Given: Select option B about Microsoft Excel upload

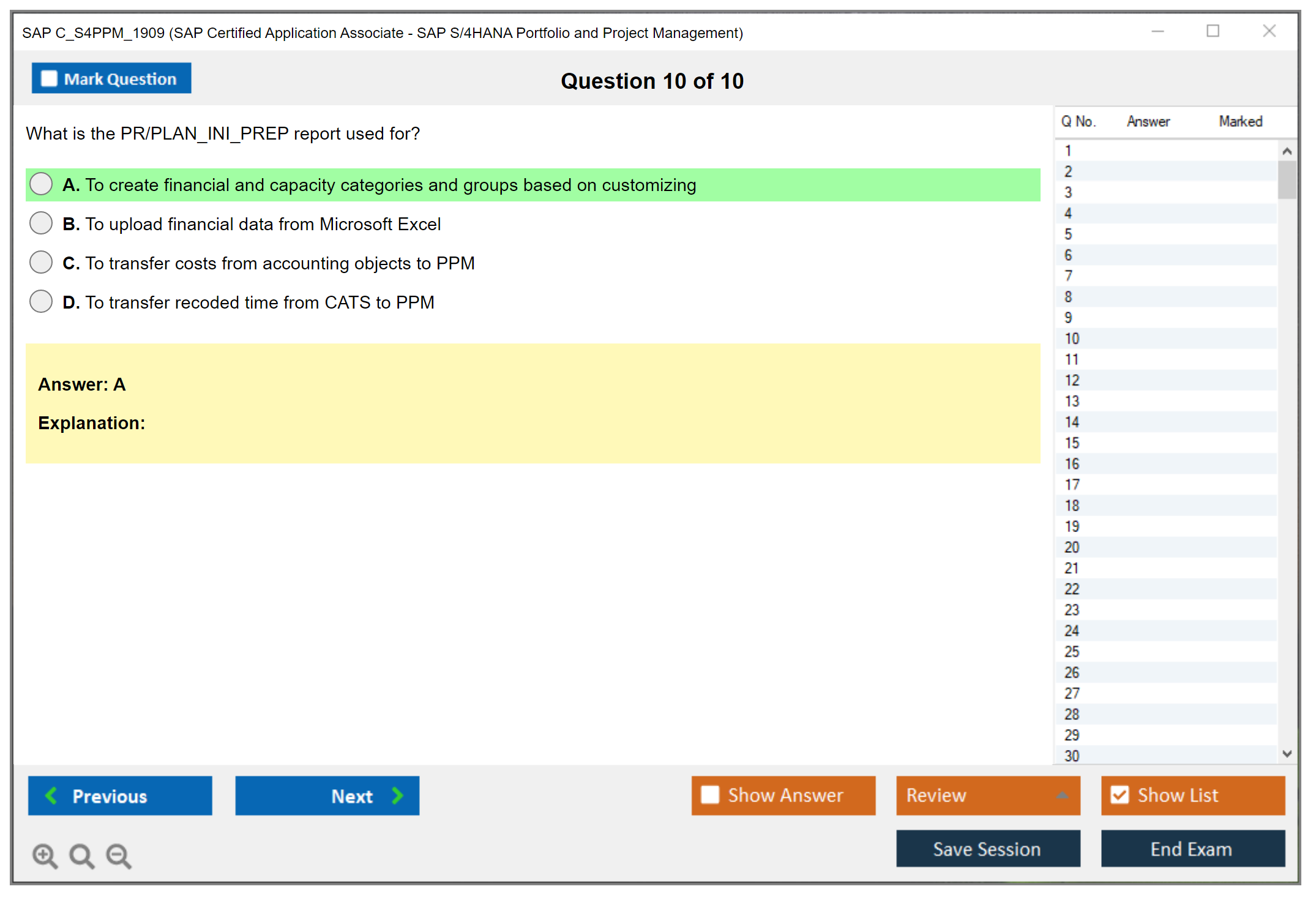Looking at the screenshot, I should click(41, 223).
